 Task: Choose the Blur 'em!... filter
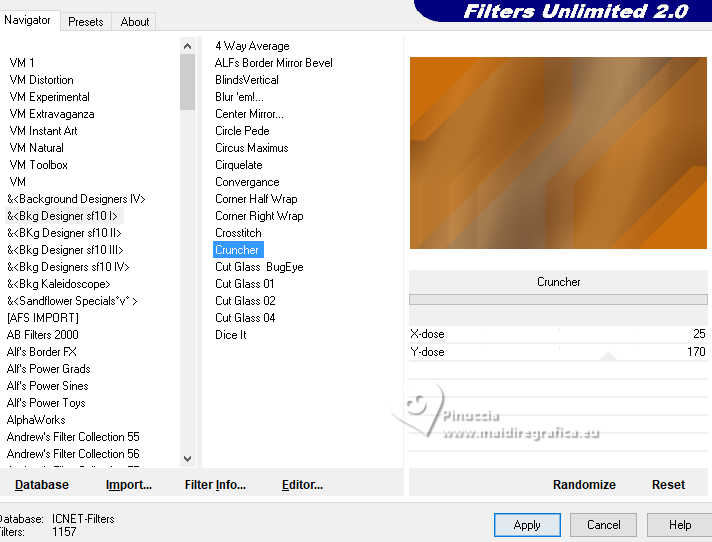click(239, 97)
